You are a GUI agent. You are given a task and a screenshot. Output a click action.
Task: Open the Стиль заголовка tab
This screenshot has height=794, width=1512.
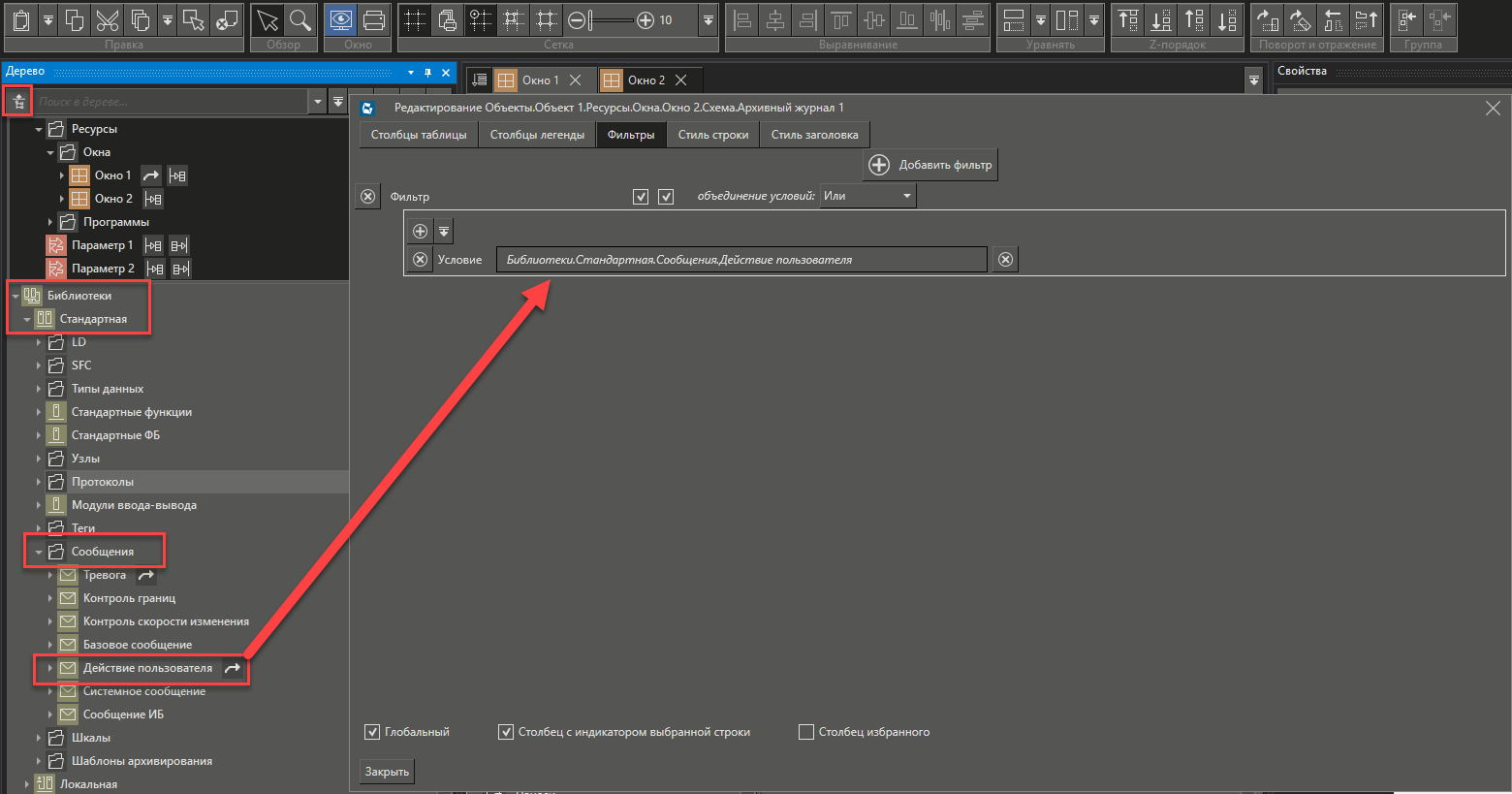point(814,135)
